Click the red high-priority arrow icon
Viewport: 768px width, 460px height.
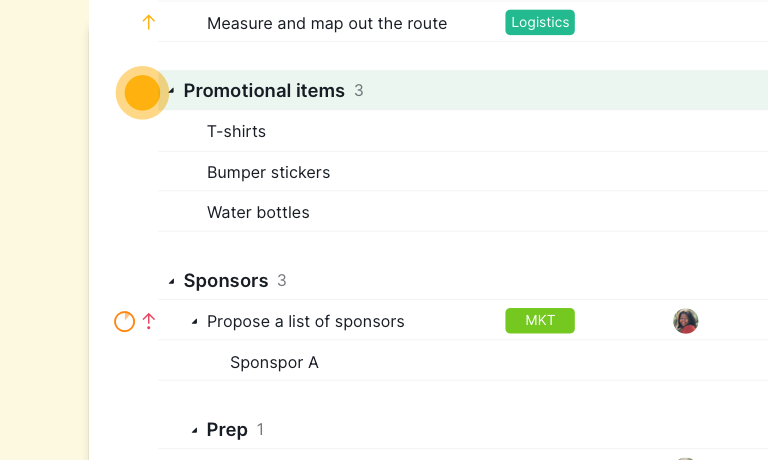point(148,321)
